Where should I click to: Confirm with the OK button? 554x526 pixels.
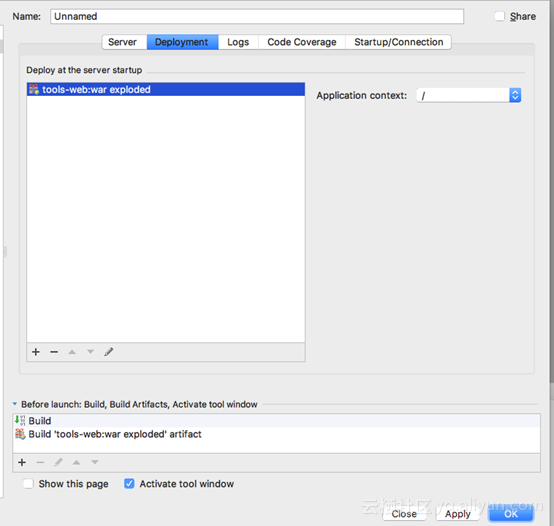(511, 514)
